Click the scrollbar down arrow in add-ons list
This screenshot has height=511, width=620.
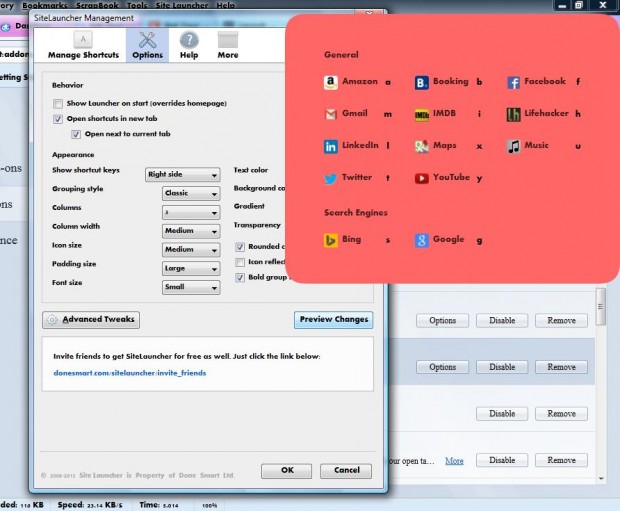[x=601, y=479]
